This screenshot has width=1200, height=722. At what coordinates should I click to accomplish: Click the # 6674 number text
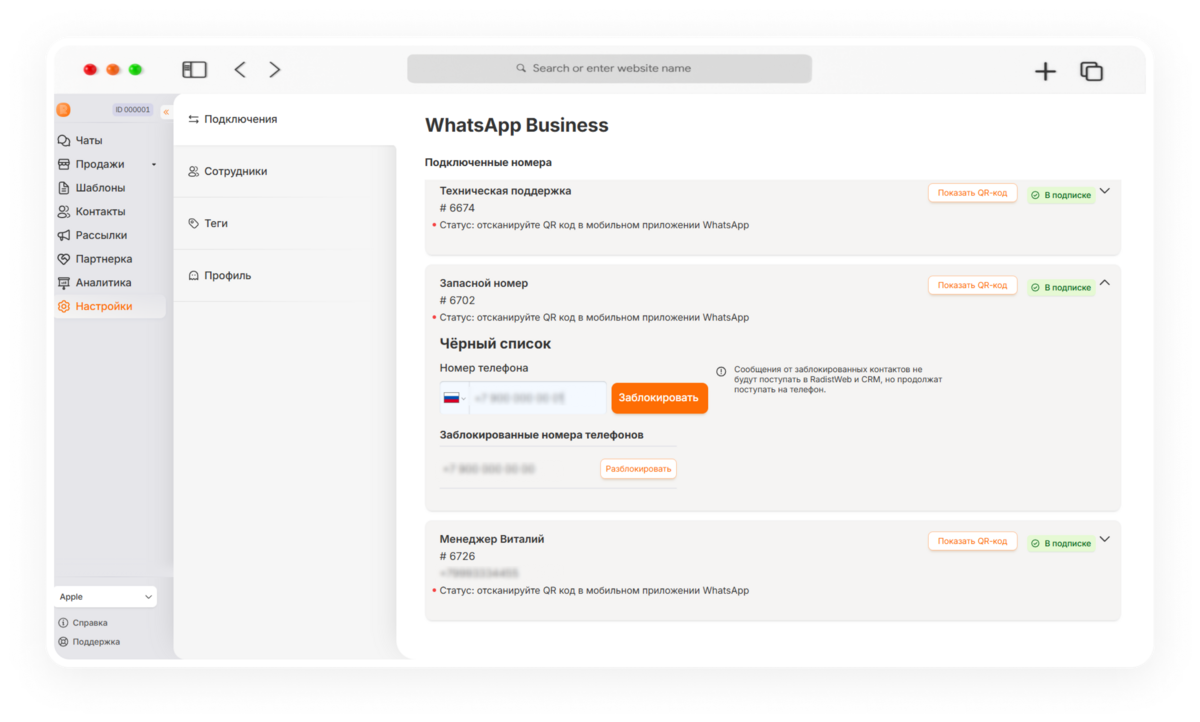[x=457, y=208]
